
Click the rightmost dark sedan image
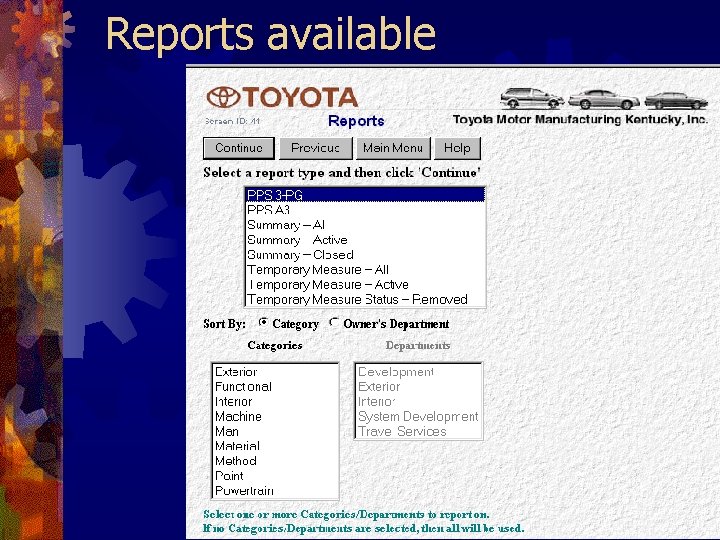click(x=676, y=101)
